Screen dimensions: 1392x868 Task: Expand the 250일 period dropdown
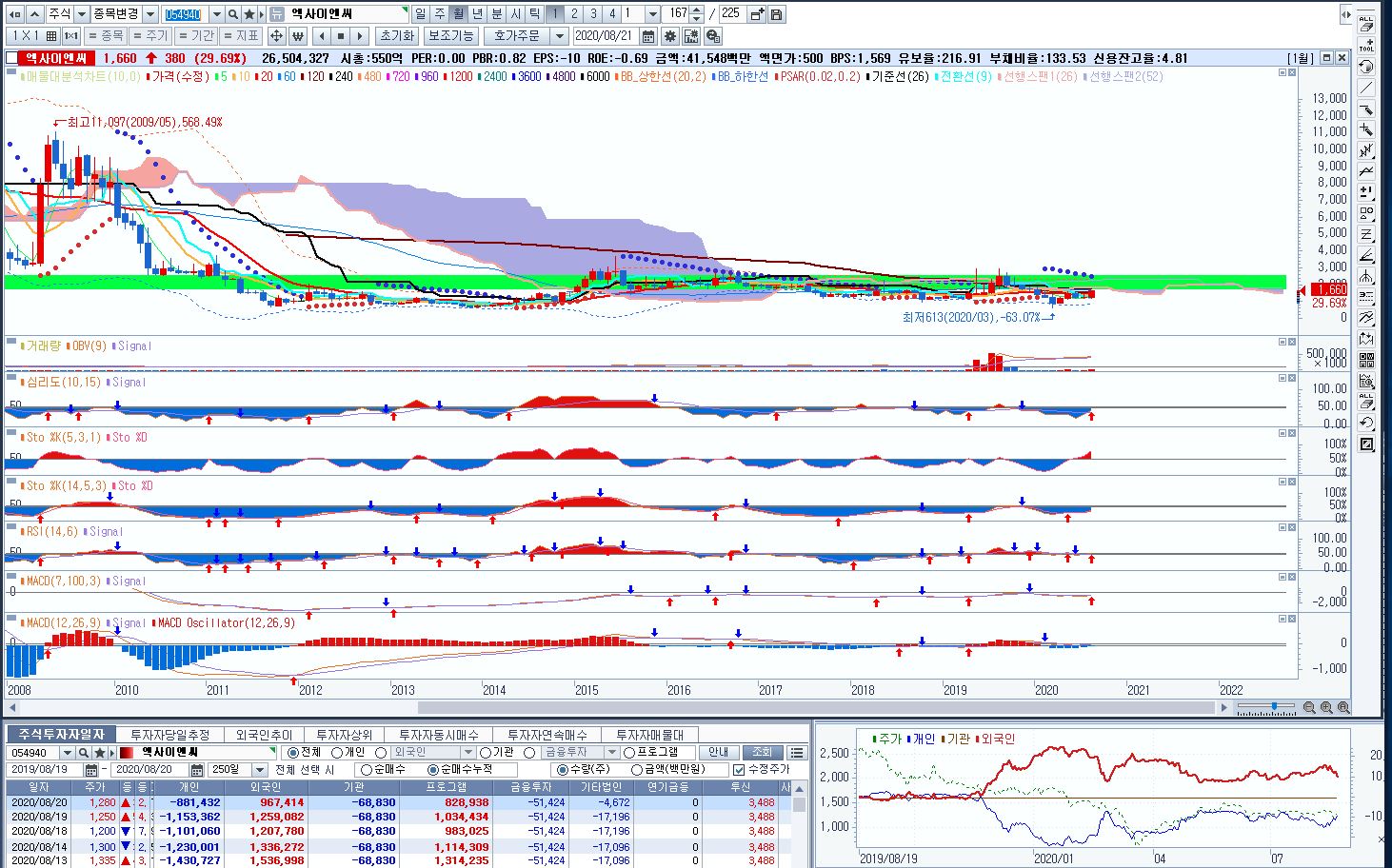[x=259, y=770]
